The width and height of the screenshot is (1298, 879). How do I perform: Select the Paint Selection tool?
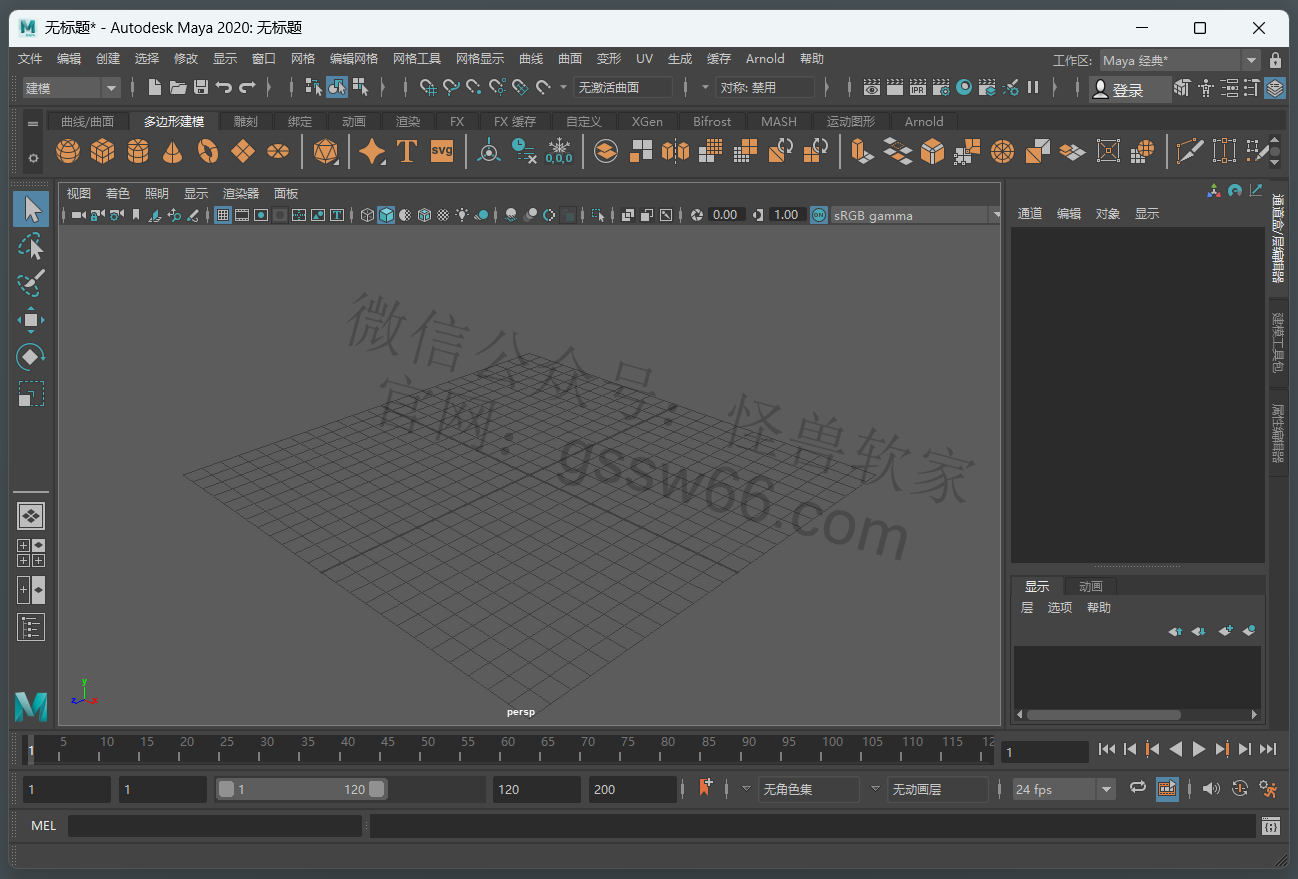click(31, 283)
